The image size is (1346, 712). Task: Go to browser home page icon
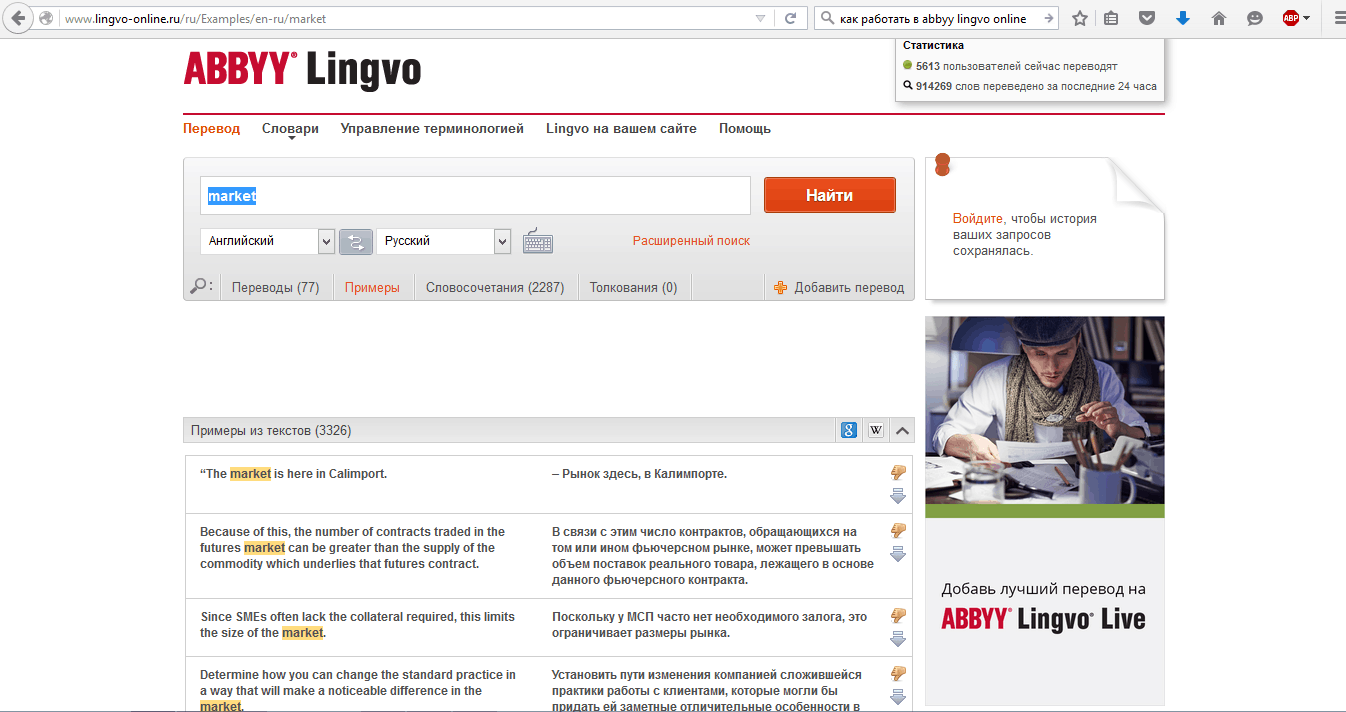click(1219, 18)
